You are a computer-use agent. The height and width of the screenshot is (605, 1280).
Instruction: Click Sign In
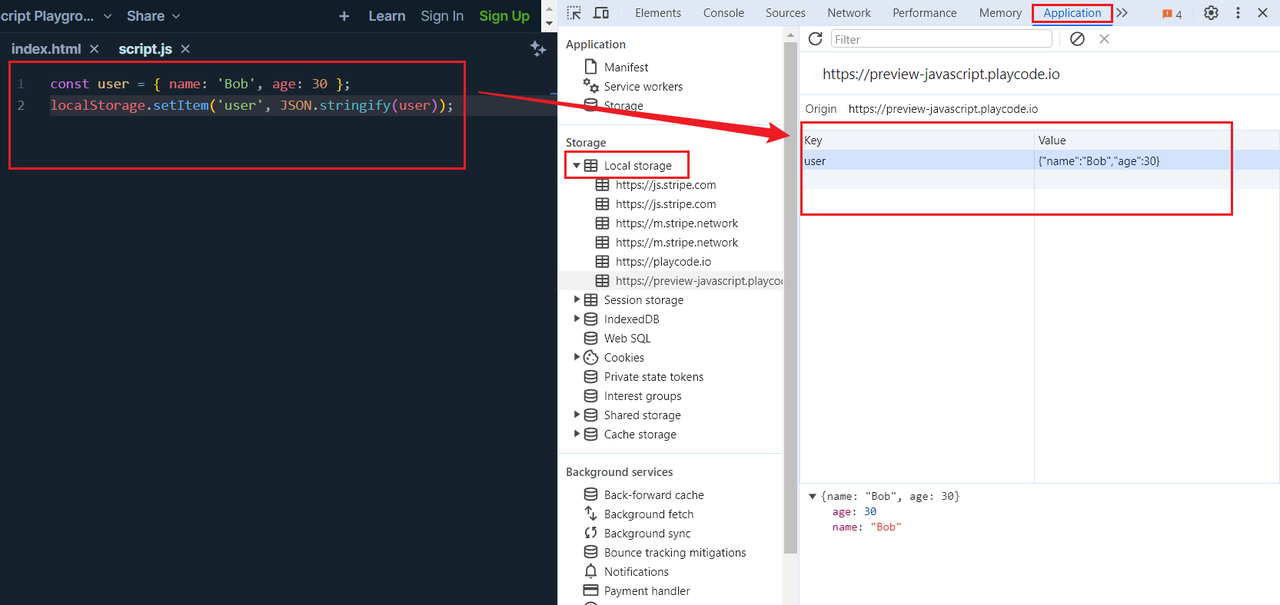(442, 16)
